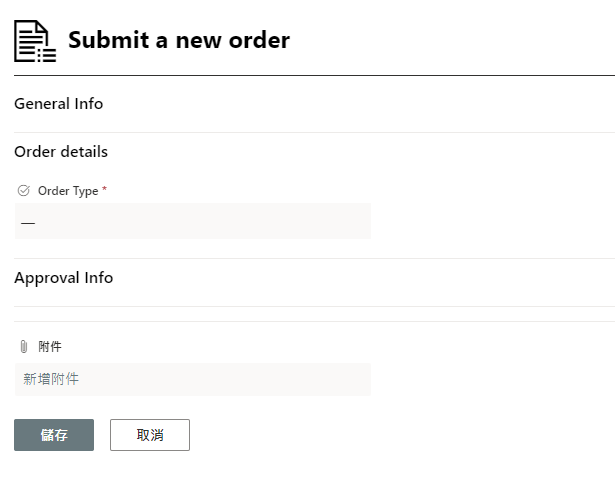The height and width of the screenshot is (479, 615).
Task: Click the red required asterisk
Action: coord(104,190)
